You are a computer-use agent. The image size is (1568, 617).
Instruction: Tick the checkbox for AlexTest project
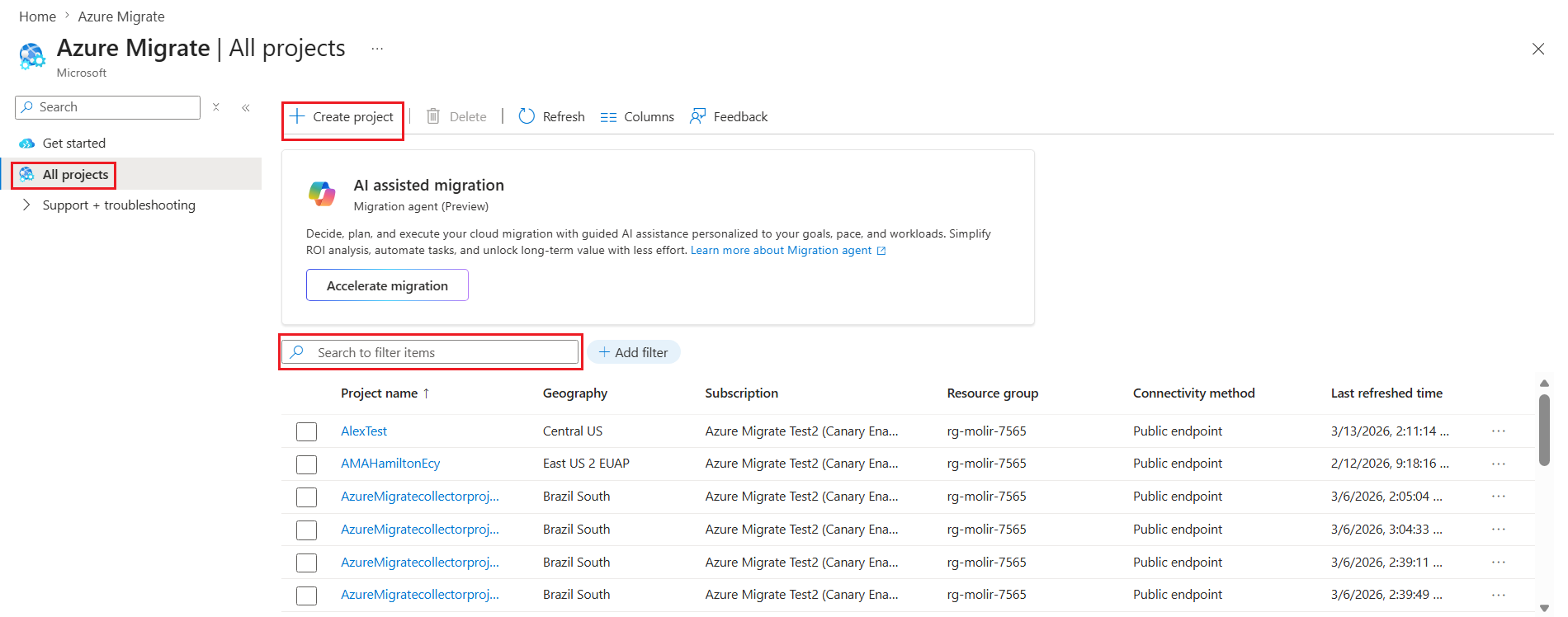coord(306,431)
